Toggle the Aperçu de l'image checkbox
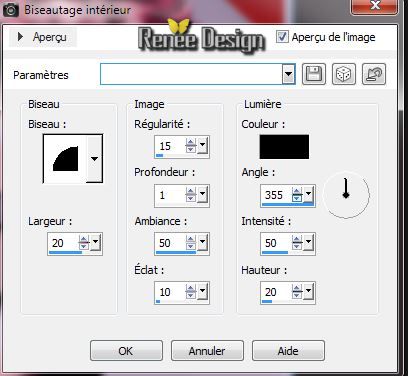408x376 pixels. click(282, 37)
